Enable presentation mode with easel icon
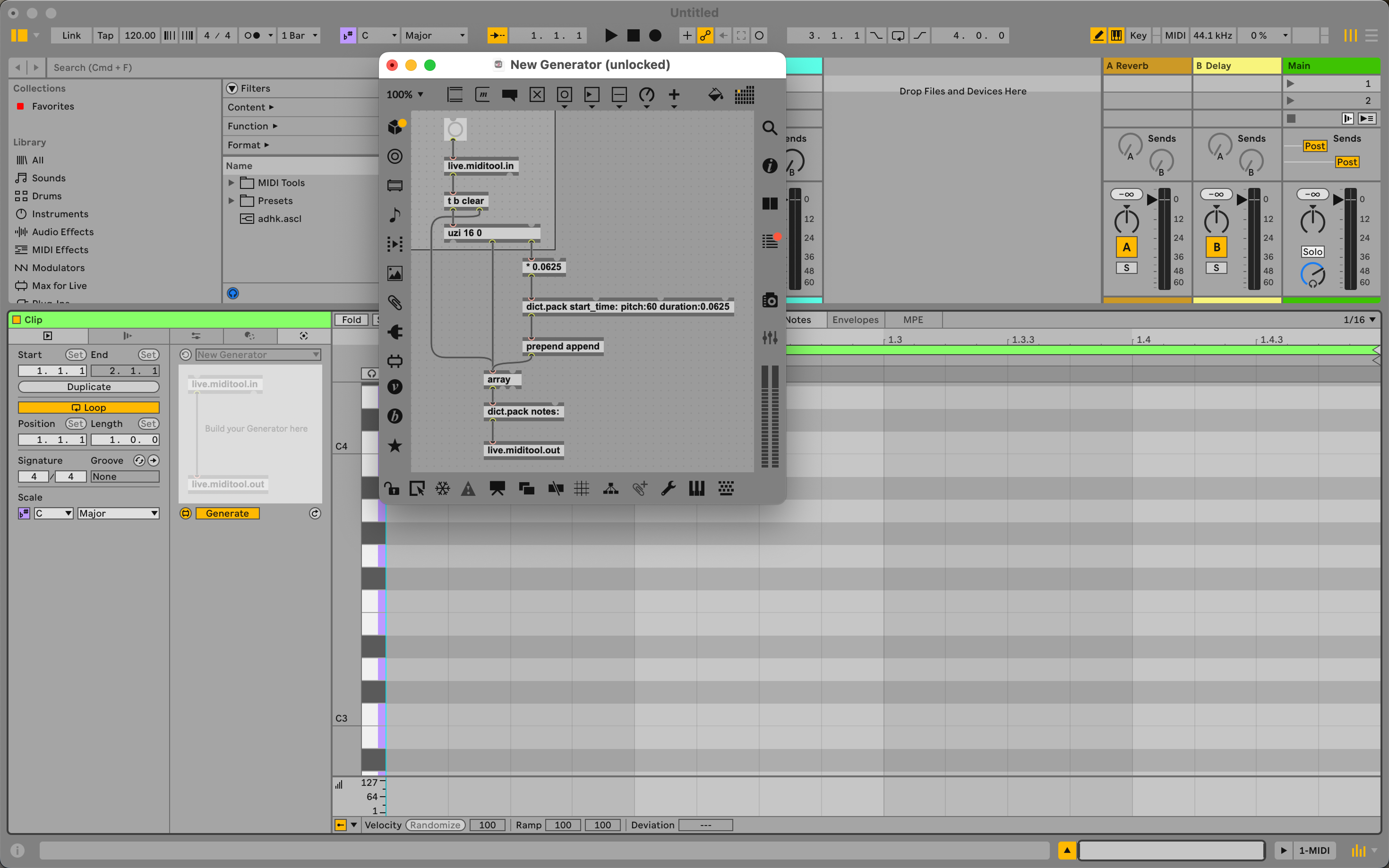 pos(497,489)
